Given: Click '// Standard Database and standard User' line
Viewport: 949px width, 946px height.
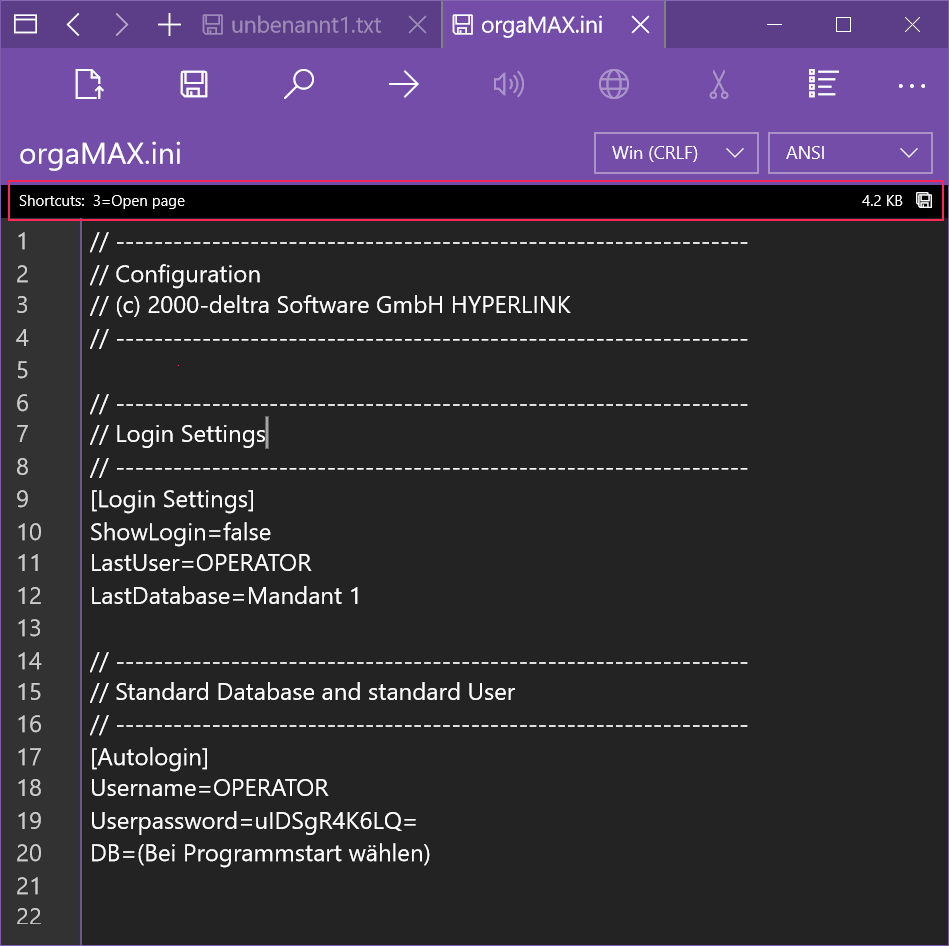Looking at the screenshot, I should click(303, 692).
